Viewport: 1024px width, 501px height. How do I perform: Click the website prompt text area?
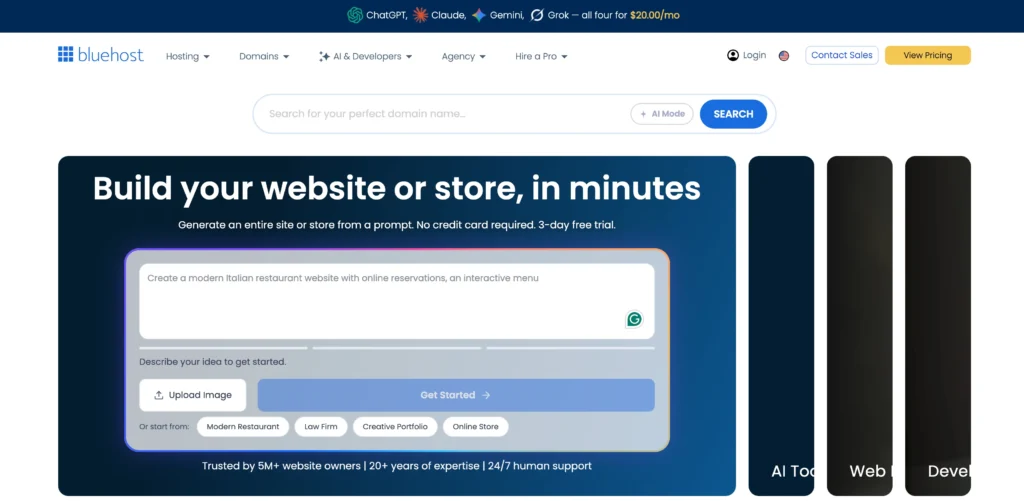[396, 301]
